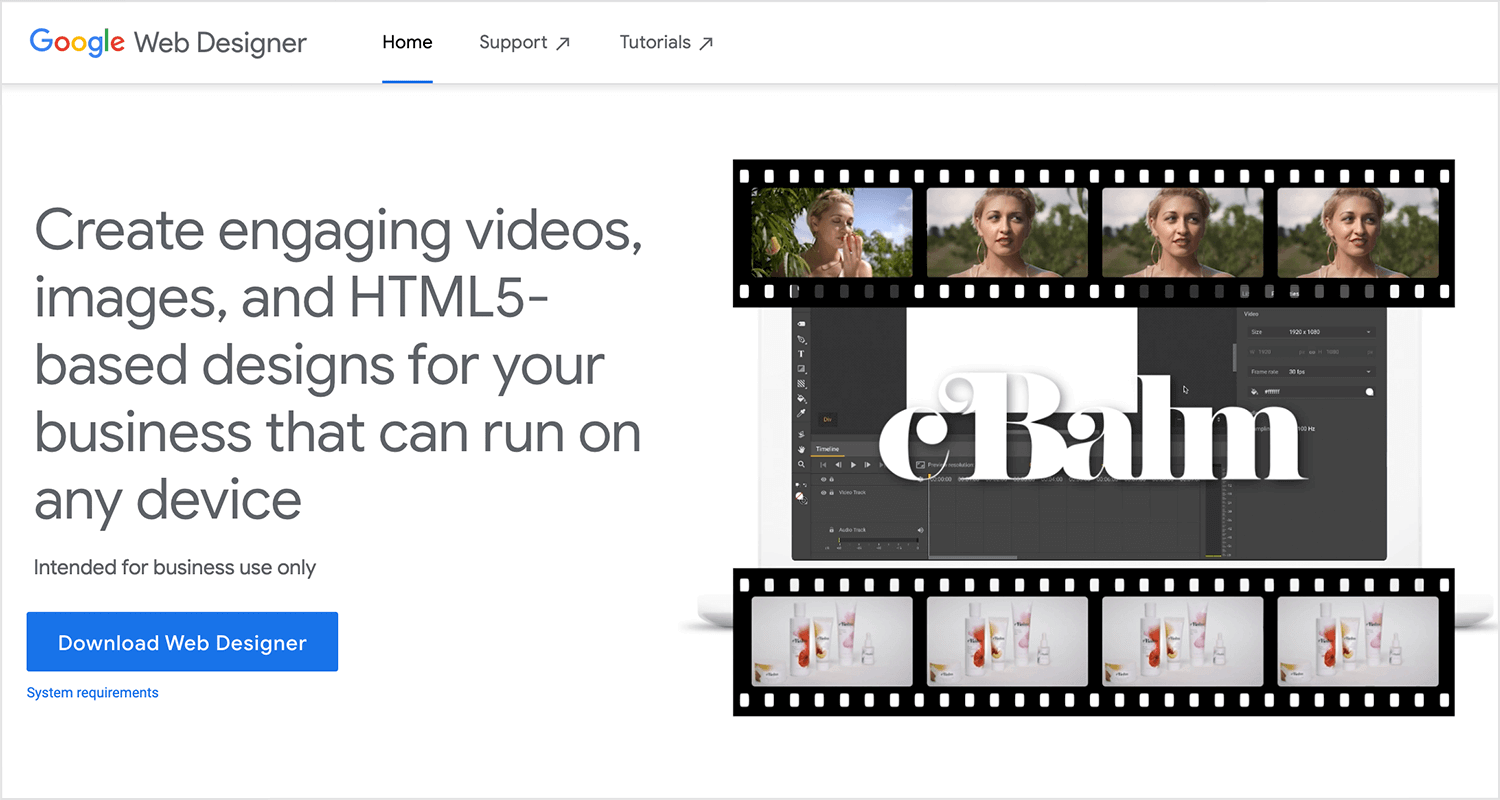Click the swap colors icon in toolbar
The width and height of the screenshot is (1500, 800).
[805, 484]
